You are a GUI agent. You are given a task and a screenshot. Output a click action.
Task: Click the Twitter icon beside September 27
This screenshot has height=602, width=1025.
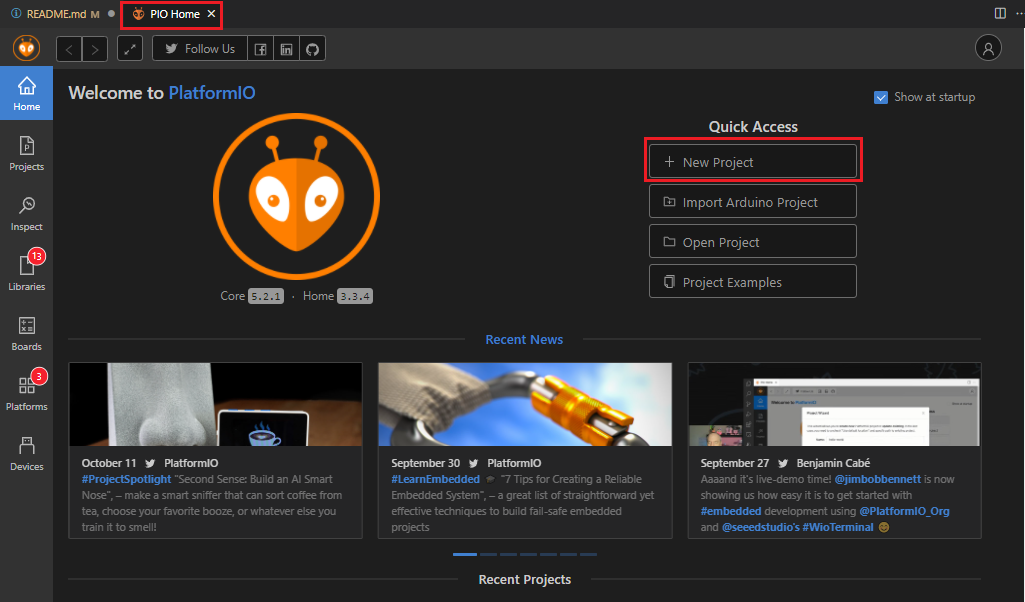pyautogui.click(x=782, y=463)
